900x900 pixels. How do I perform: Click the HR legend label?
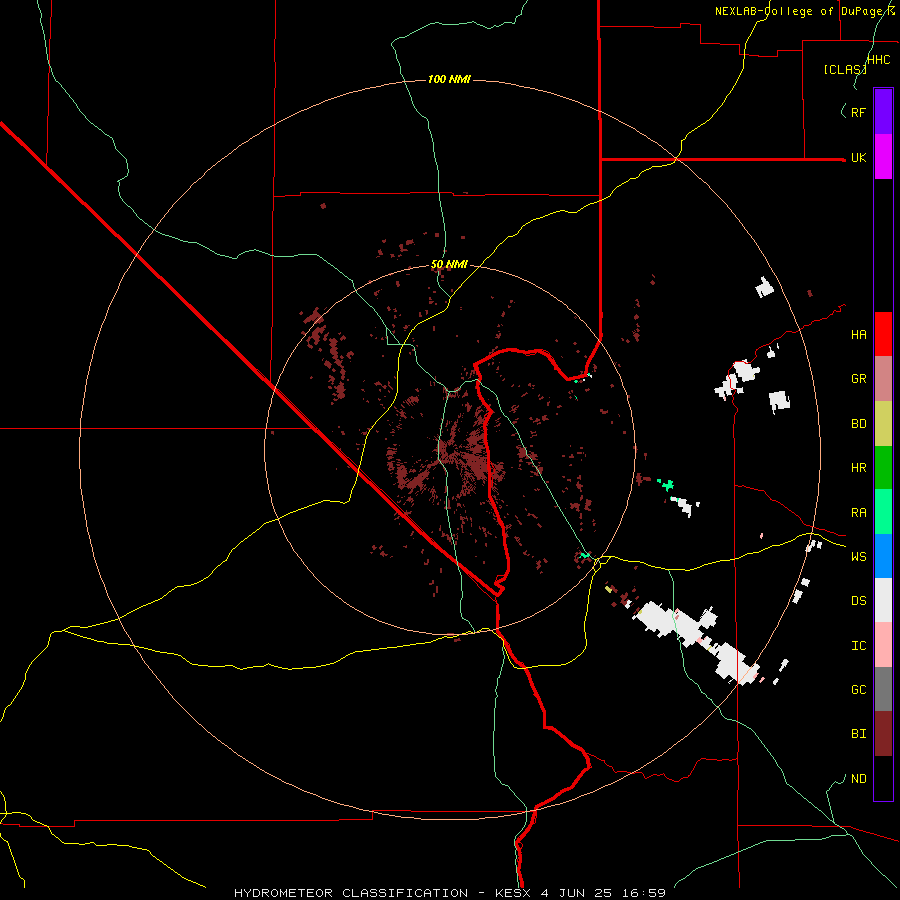859,468
